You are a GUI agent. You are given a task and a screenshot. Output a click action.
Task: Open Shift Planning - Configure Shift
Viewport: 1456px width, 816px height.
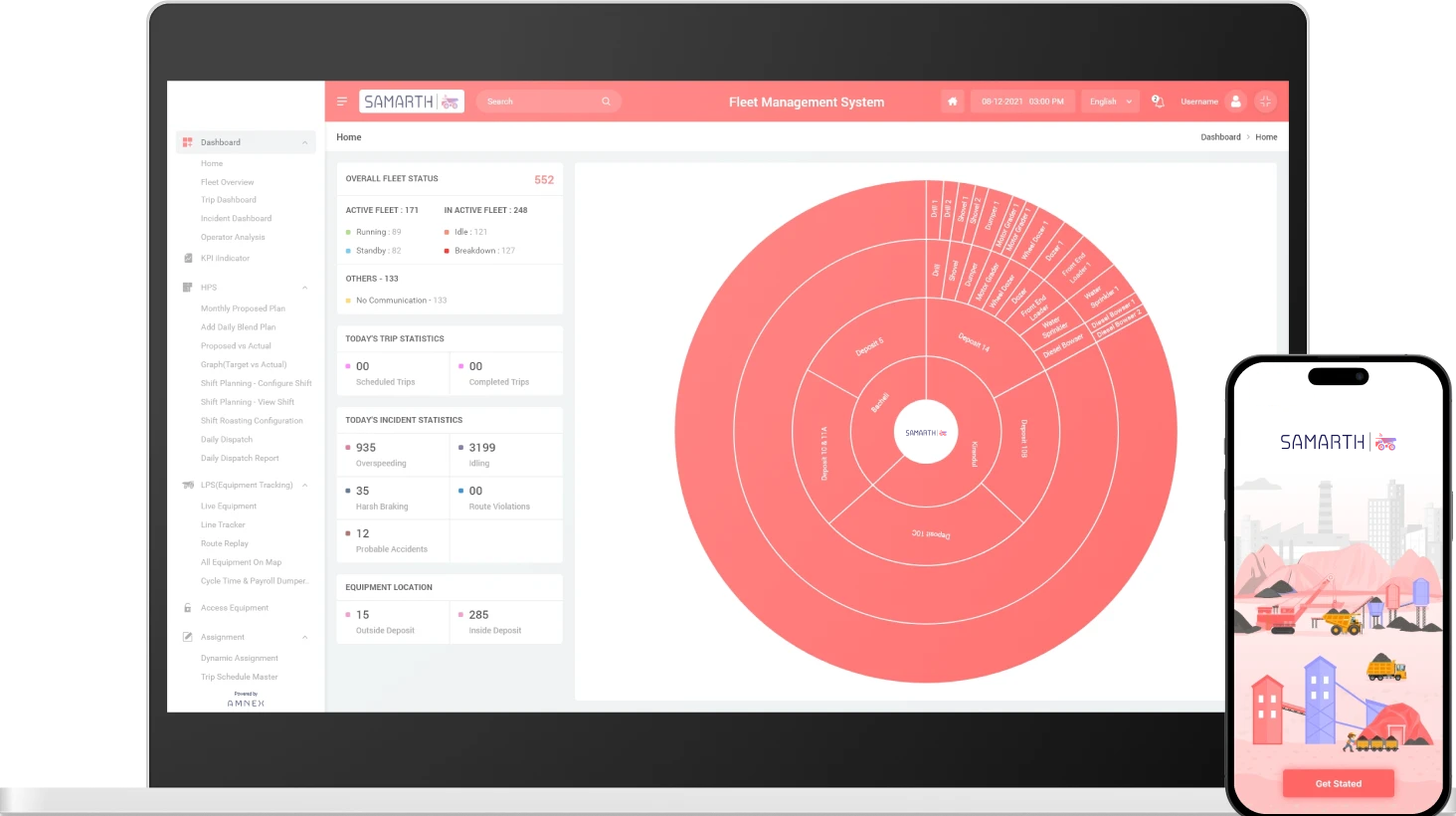pyautogui.click(x=257, y=383)
